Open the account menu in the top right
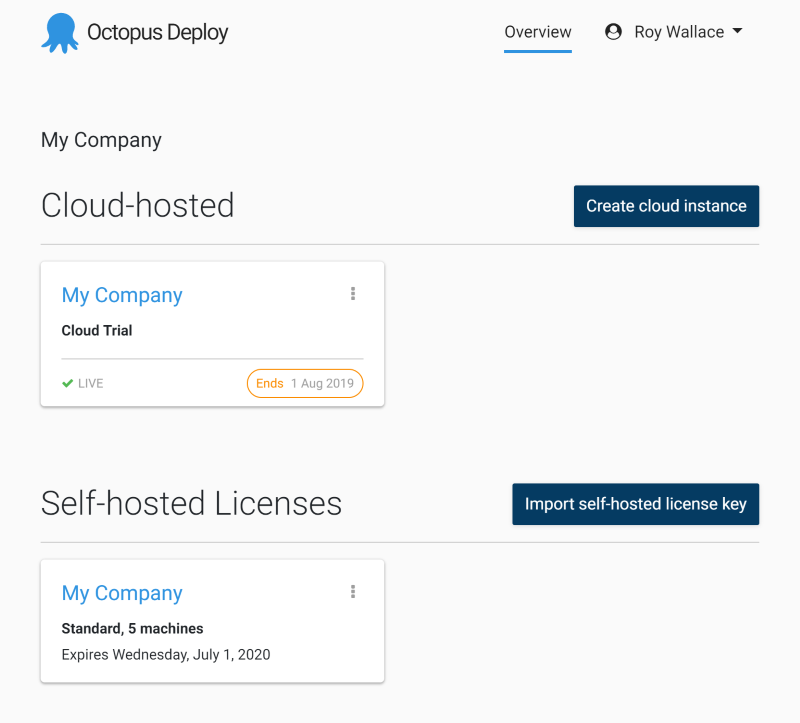 (x=675, y=31)
